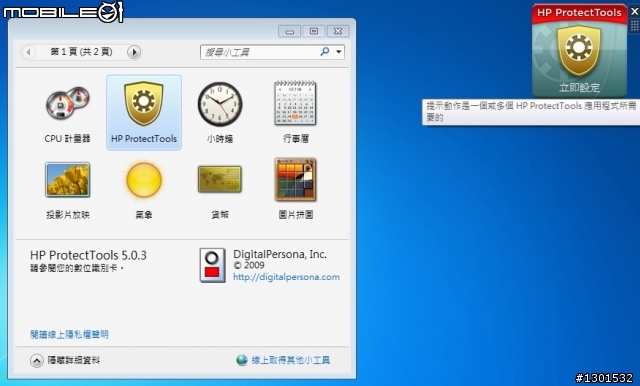Viewport: 640px width, 386px height.
Task: Close the desktop HP ProtectTools gadget
Action: tap(634, 12)
